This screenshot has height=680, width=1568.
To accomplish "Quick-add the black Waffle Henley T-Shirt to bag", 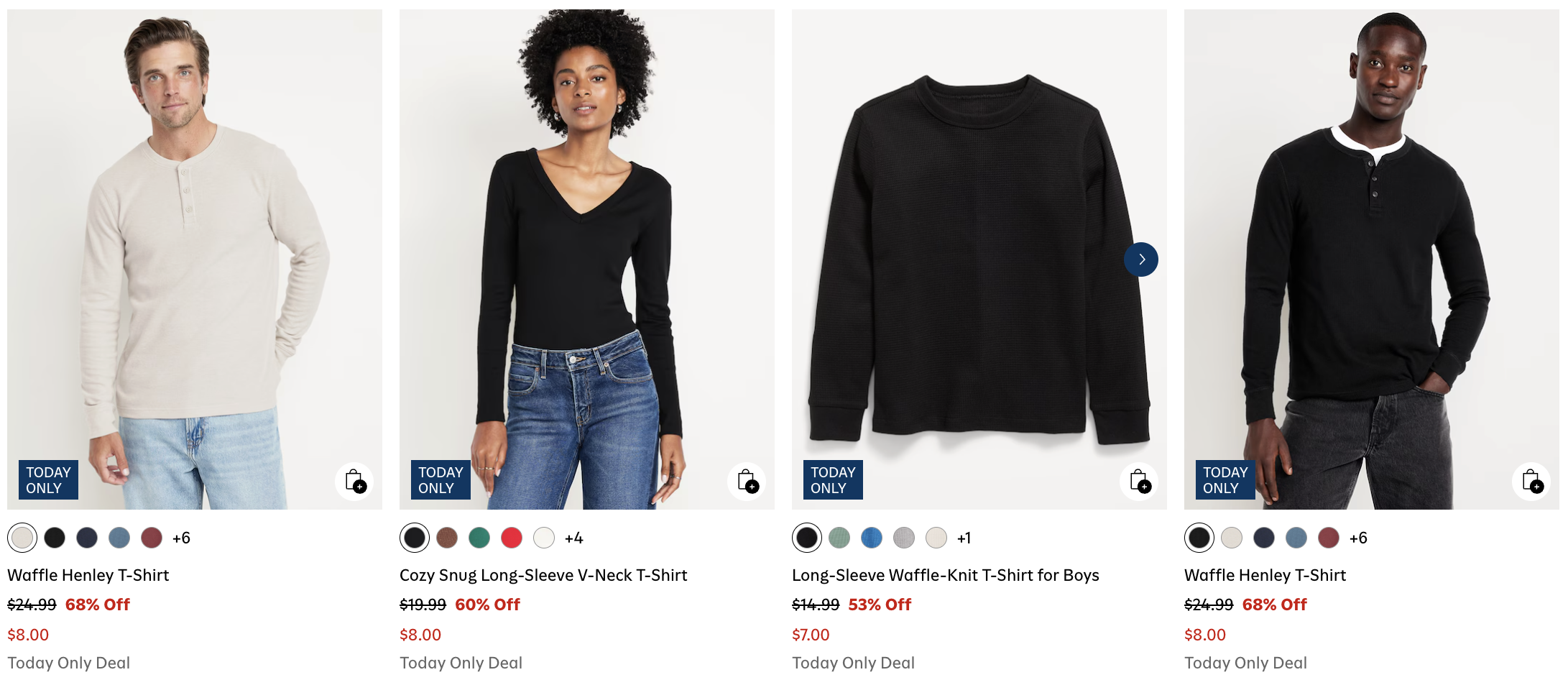I will tap(1531, 481).
